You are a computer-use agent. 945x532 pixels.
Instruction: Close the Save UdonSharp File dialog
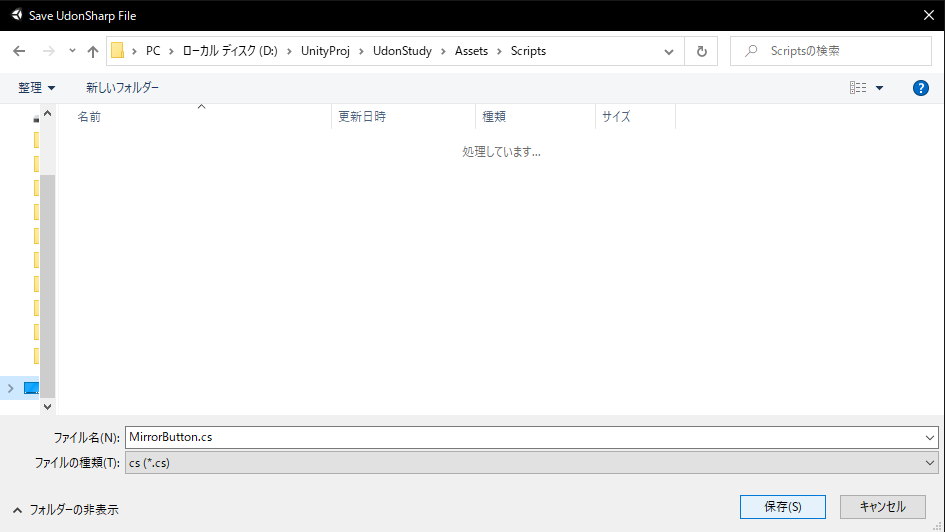[x=929, y=16]
